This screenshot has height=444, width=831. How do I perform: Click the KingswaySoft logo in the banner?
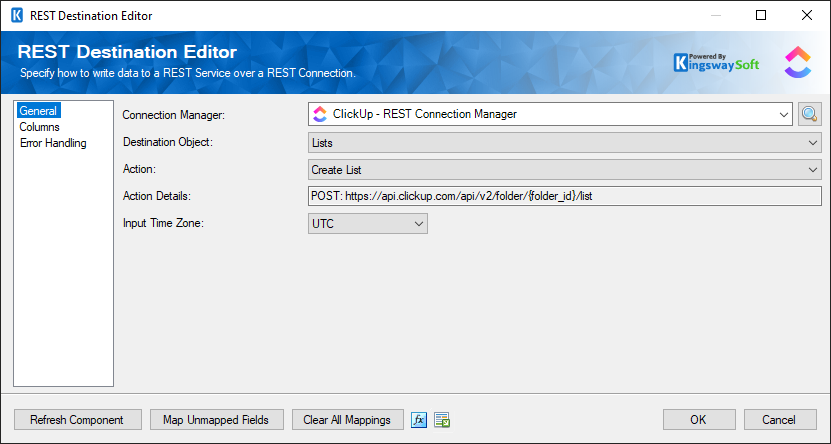tap(717, 63)
